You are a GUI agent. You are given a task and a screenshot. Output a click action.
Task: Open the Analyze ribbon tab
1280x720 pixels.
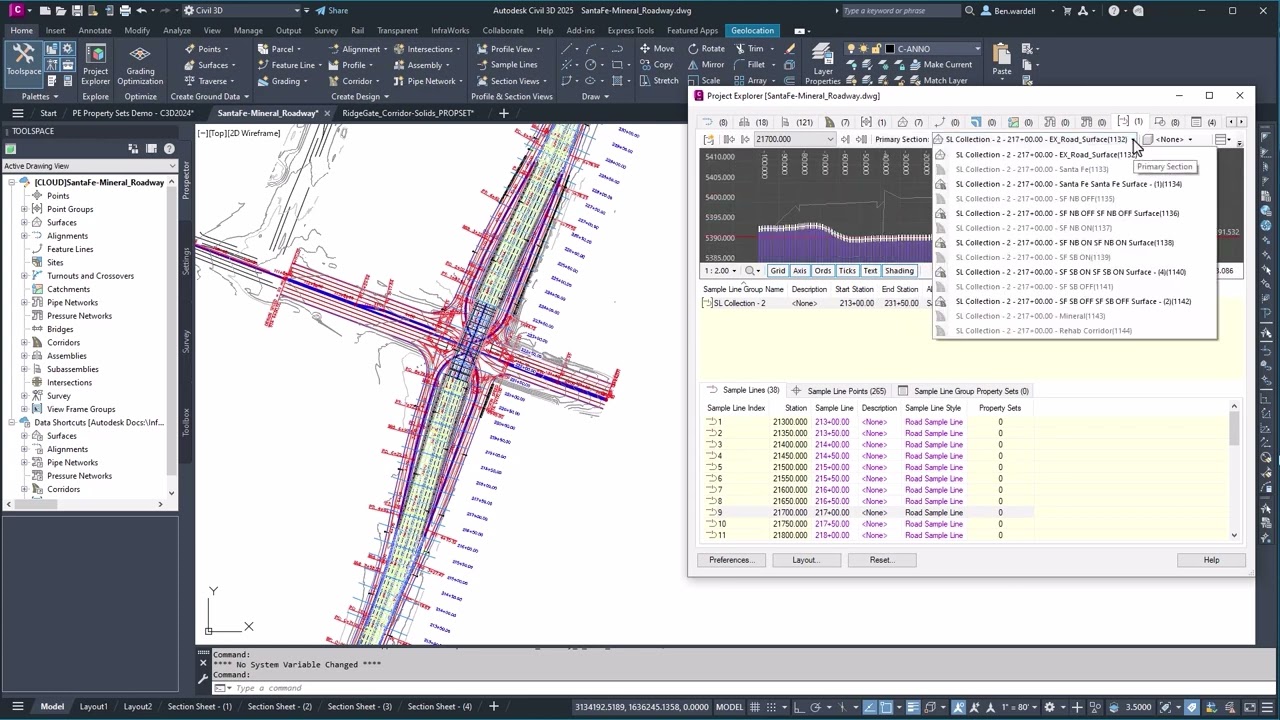coord(177,30)
